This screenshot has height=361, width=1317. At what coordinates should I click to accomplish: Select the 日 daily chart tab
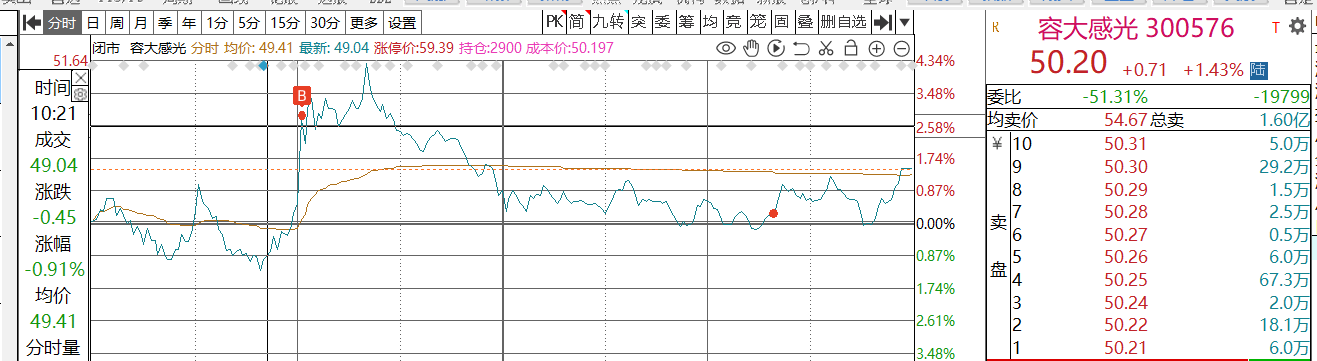[93, 22]
